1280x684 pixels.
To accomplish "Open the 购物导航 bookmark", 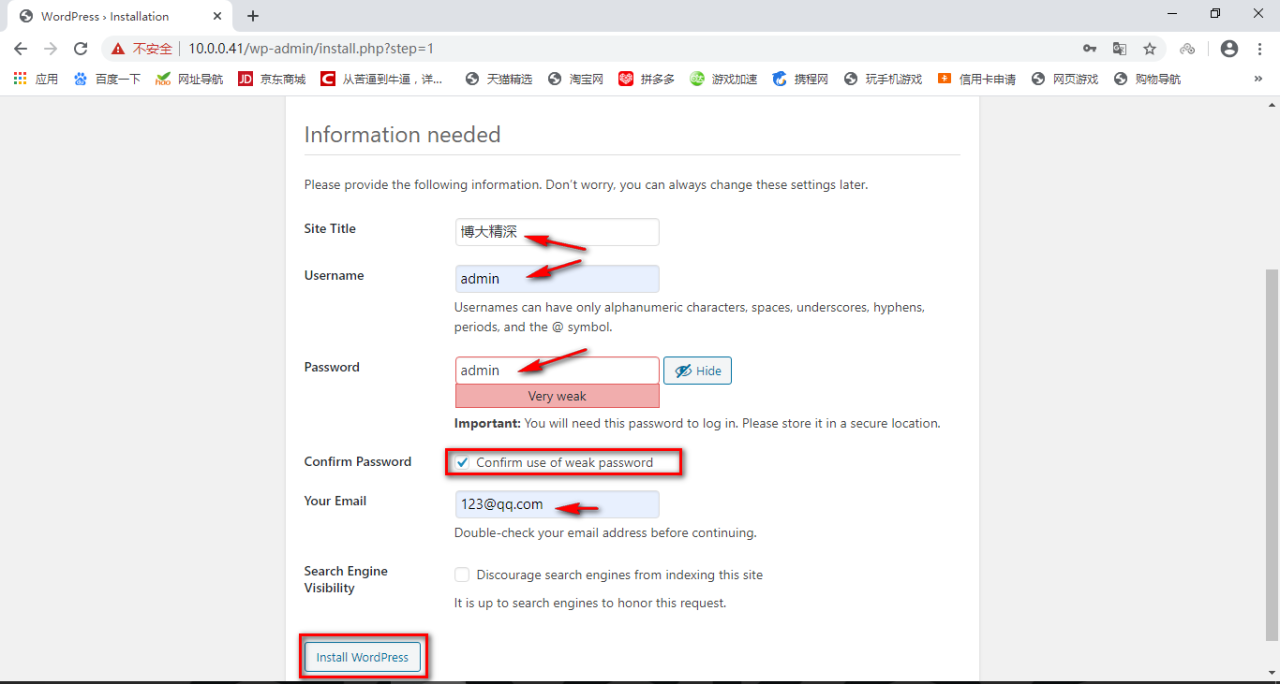I will point(1147,79).
